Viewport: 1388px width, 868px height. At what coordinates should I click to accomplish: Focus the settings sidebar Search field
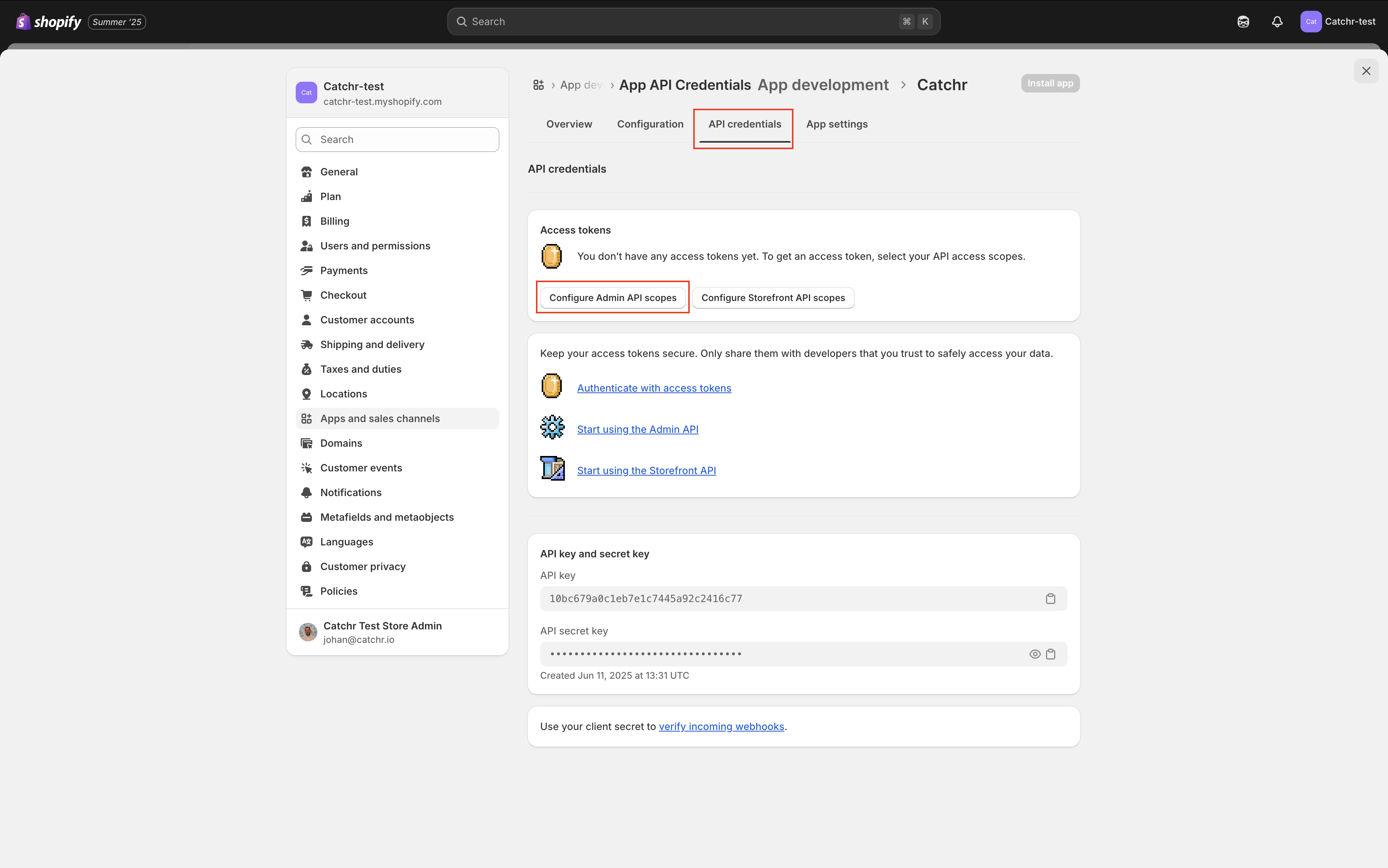398,140
